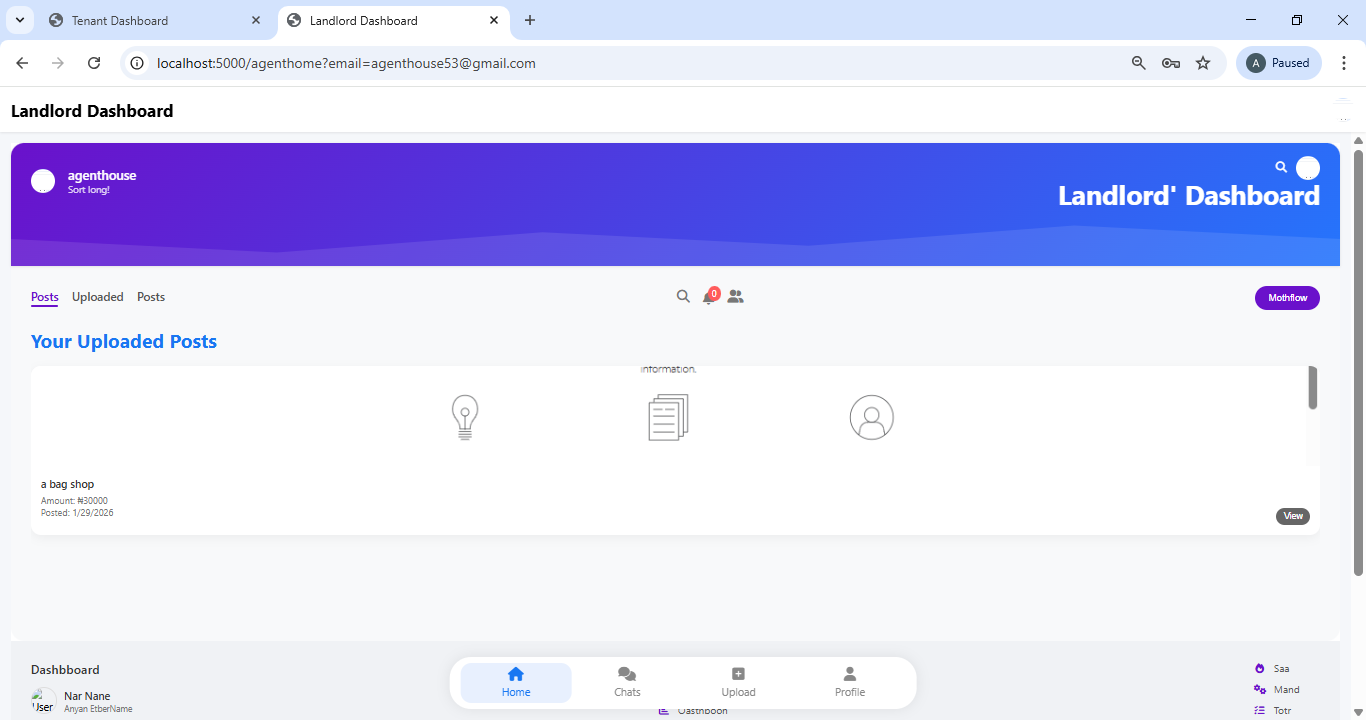Click the people icon next to notifications
The height and width of the screenshot is (720, 1366).
tap(736, 296)
